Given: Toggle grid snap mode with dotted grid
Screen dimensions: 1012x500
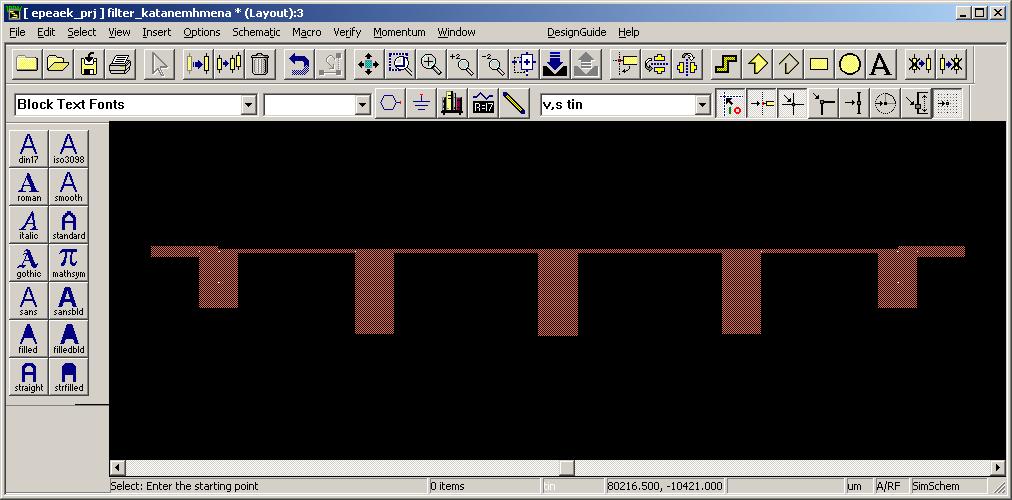Looking at the screenshot, I should click(x=947, y=103).
